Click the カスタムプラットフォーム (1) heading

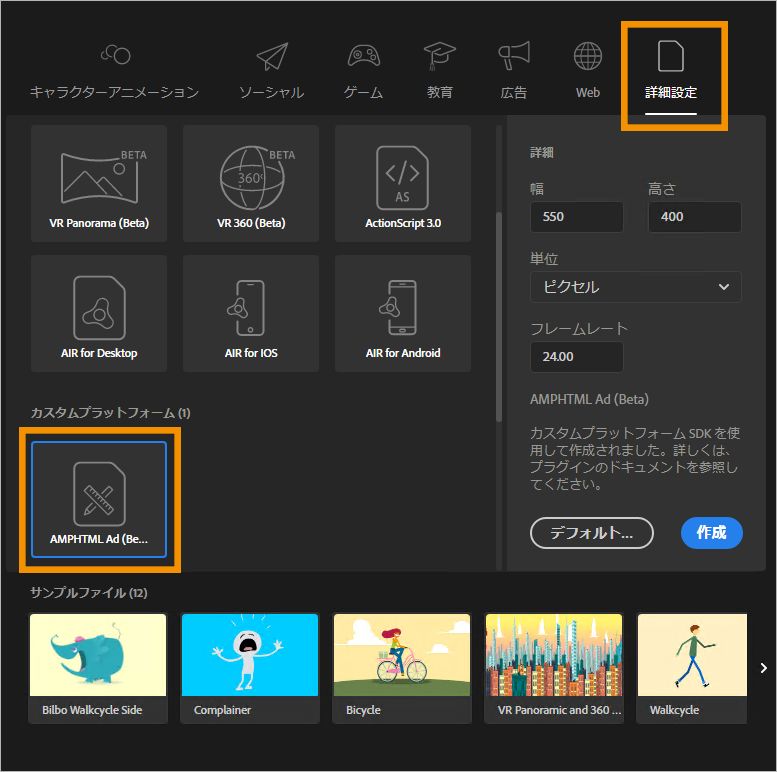(x=111, y=413)
